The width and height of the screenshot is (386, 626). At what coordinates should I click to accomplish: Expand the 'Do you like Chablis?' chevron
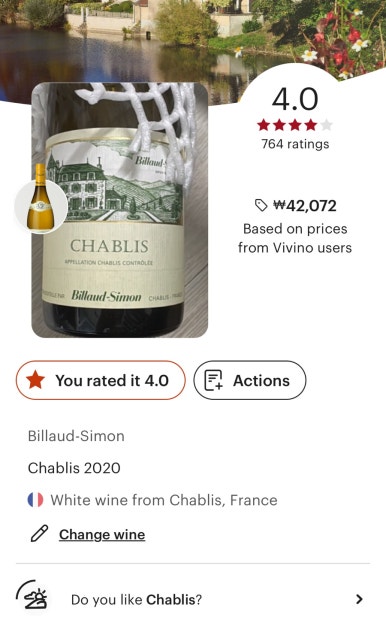(x=359, y=599)
